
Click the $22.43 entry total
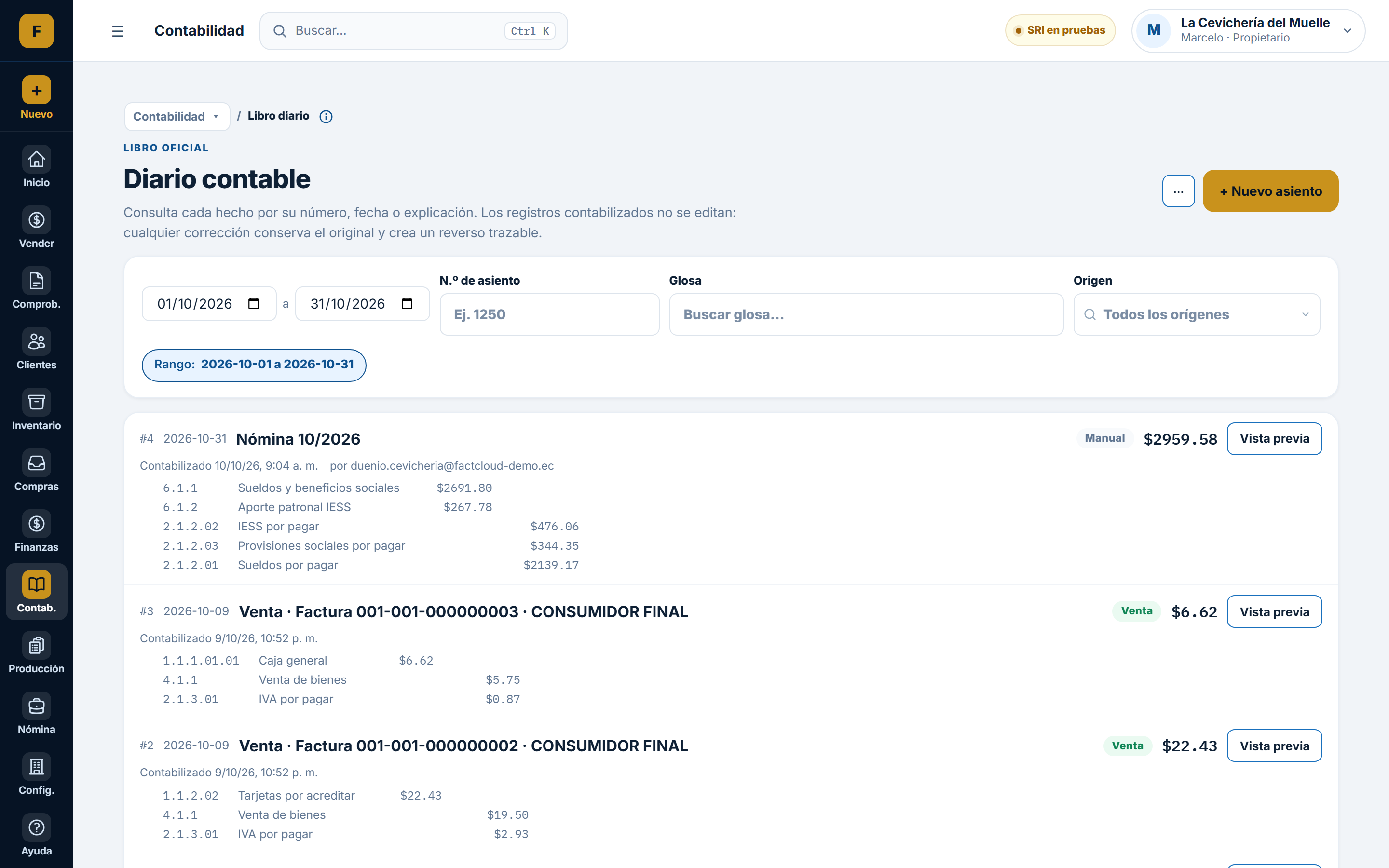tap(1189, 746)
